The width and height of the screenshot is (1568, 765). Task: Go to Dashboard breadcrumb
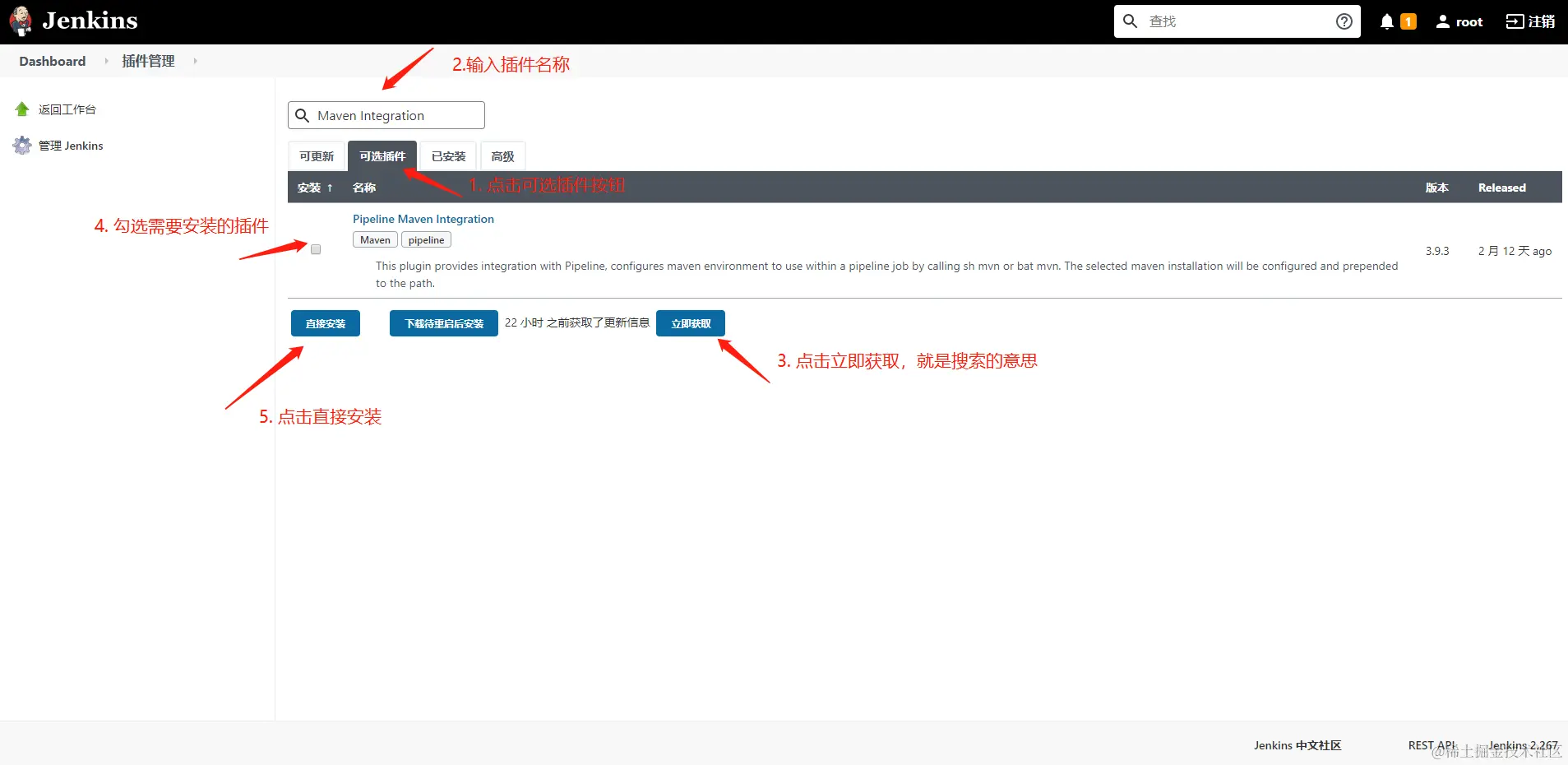click(x=53, y=61)
